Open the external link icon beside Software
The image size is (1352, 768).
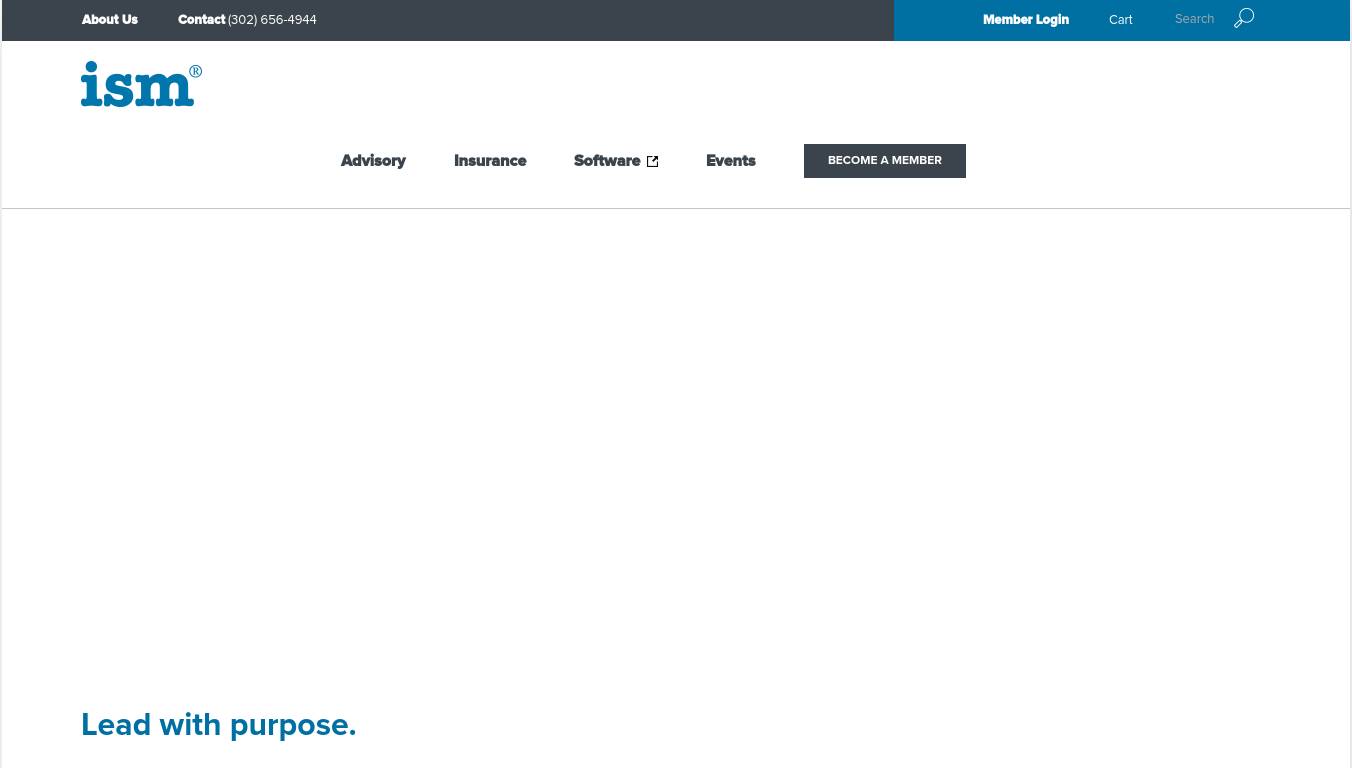tap(652, 162)
